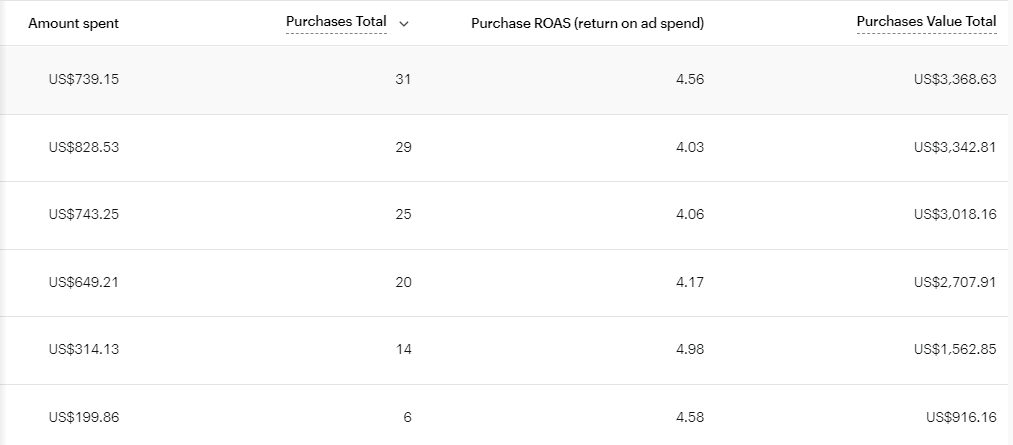Click the US$743.25 amount spent value

(x=83, y=214)
